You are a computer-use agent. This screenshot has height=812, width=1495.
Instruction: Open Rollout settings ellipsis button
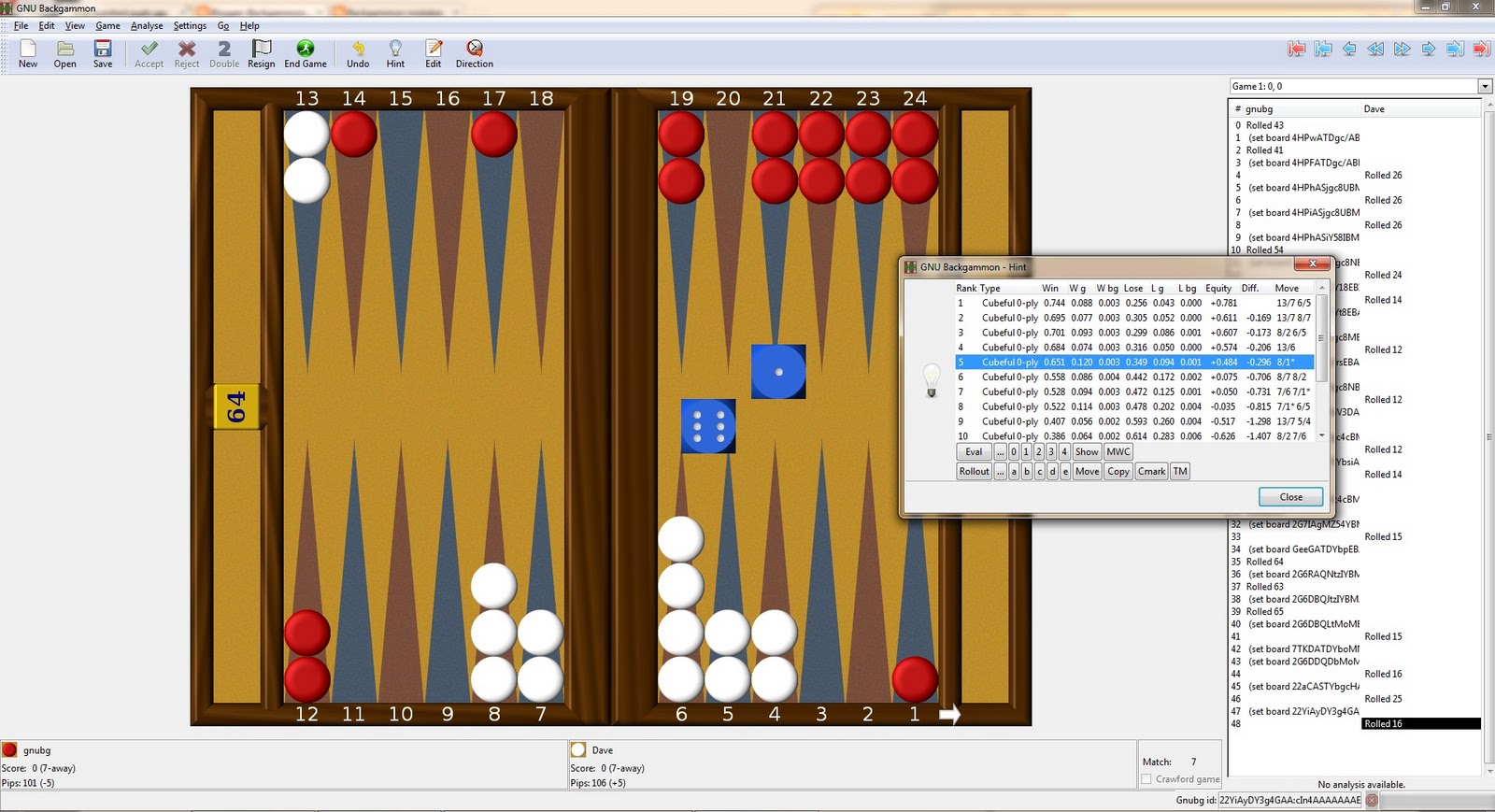pyautogui.click(x=1000, y=472)
